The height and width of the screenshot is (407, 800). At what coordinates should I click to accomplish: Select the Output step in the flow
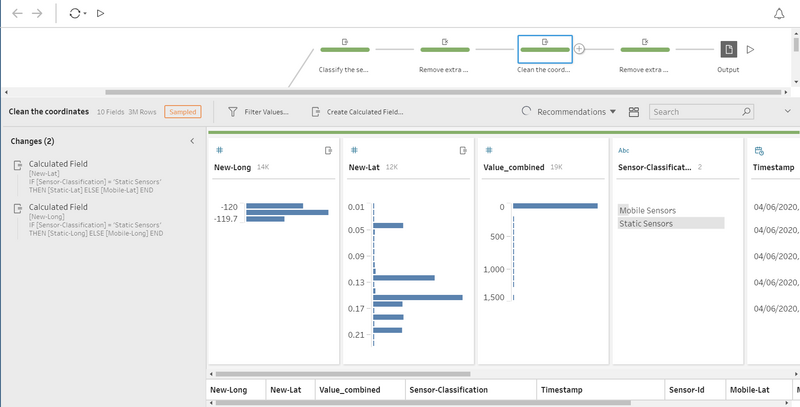[x=729, y=49]
